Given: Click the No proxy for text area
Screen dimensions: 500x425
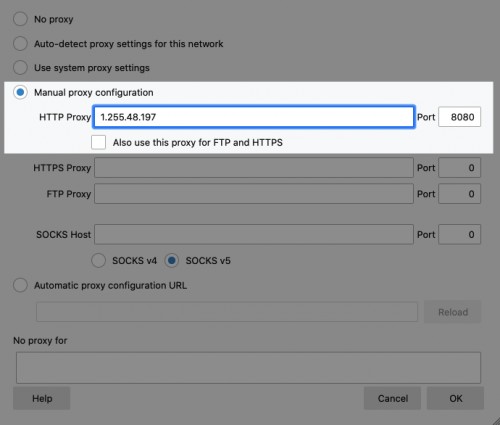Looking at the screenshot, I should pos(248,368).
